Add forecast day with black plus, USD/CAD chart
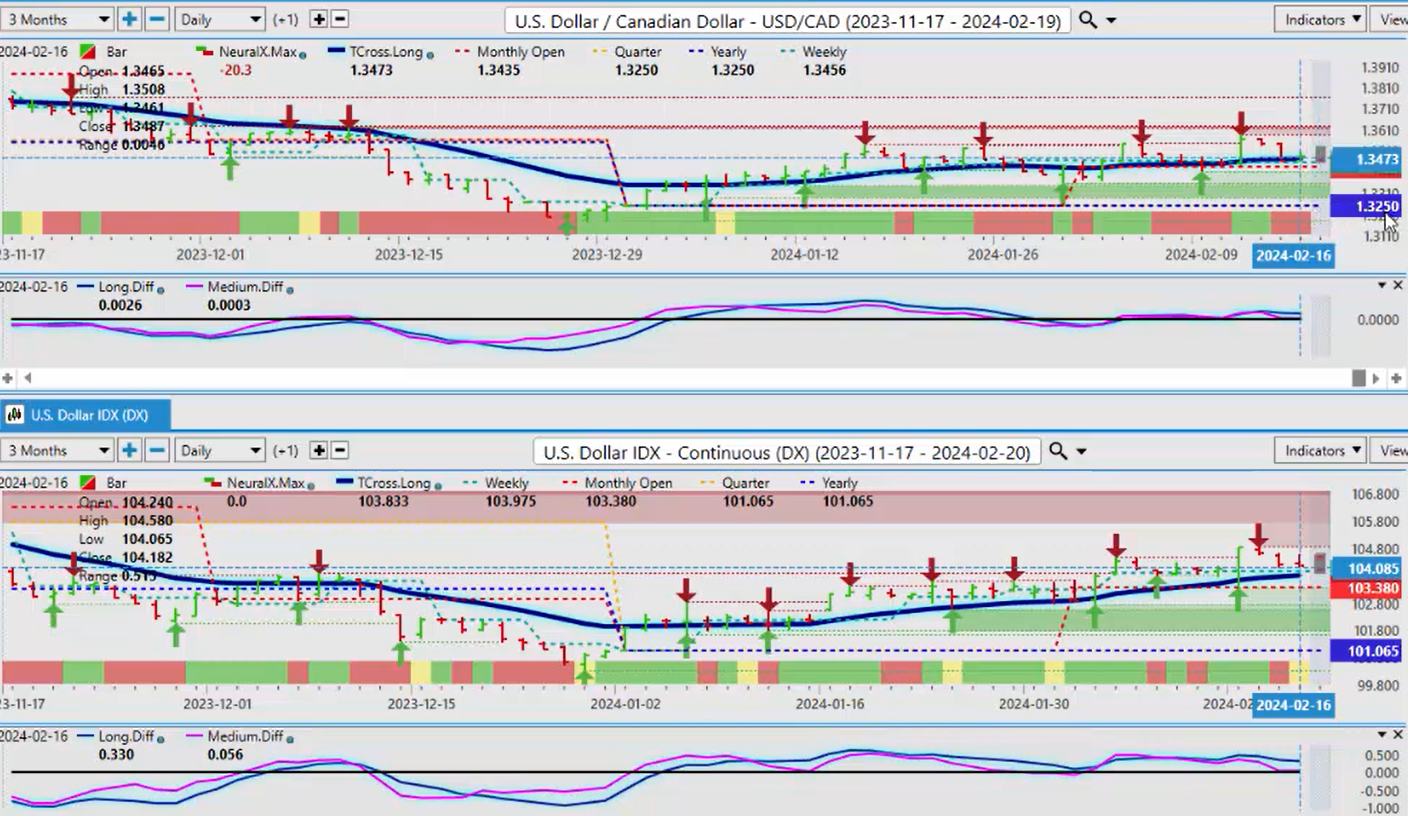 (x=318, y=19)
